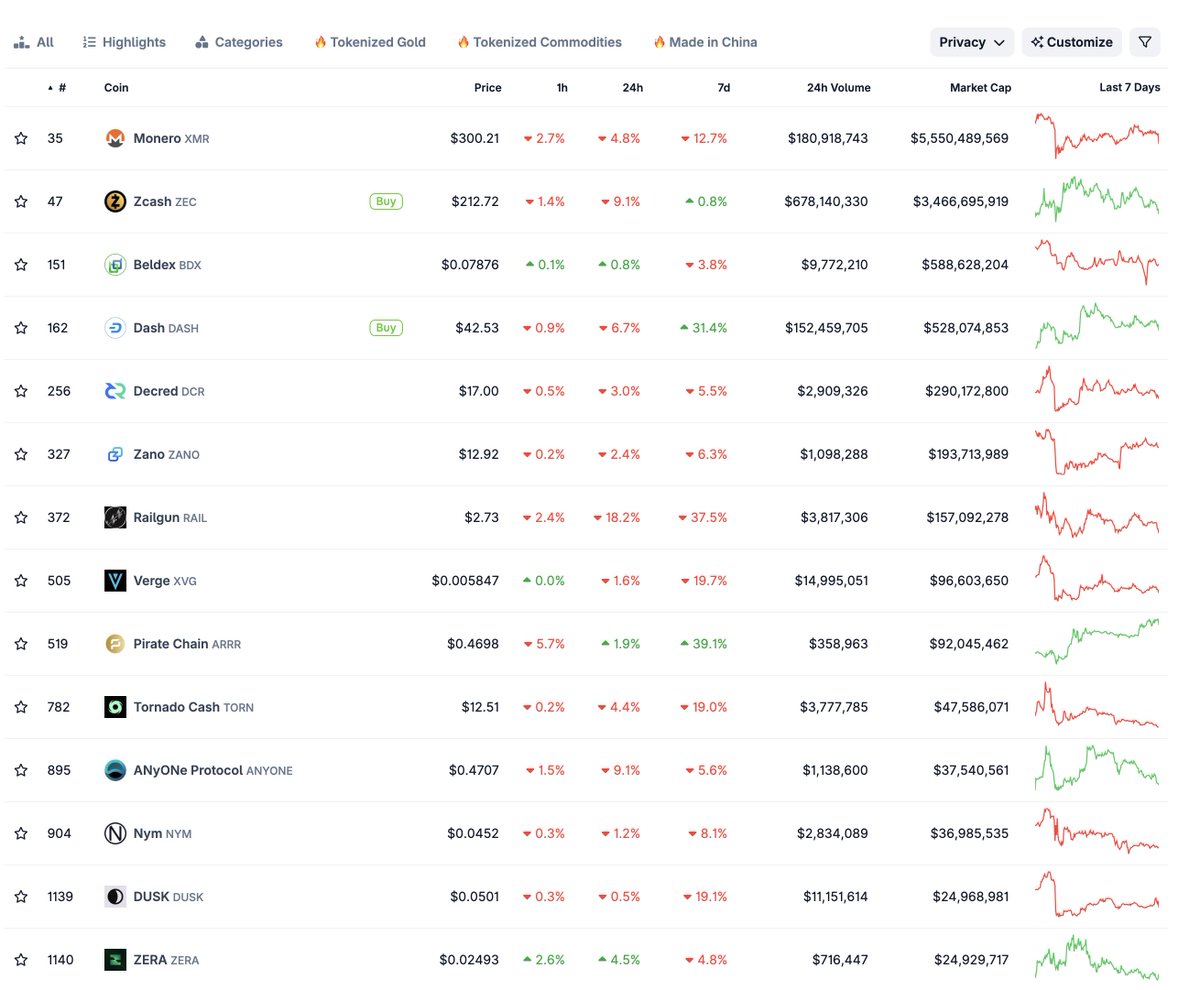The image size is (1200, 990).
Task: Click the Dash coin logo icon
Action: click(x=115, y=328)
